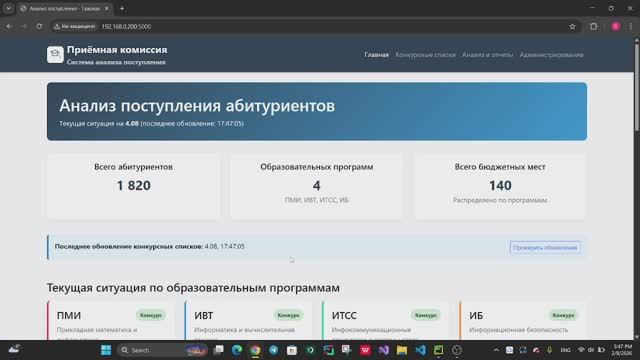Viewport: 640px width, 360px height.
Task: Click the page vertical scrollbar thumb
Action: click(636, 86)
